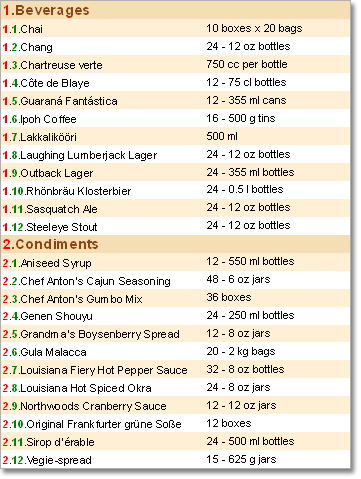Click the '10 boxes x 20 bags' cell

254,28
